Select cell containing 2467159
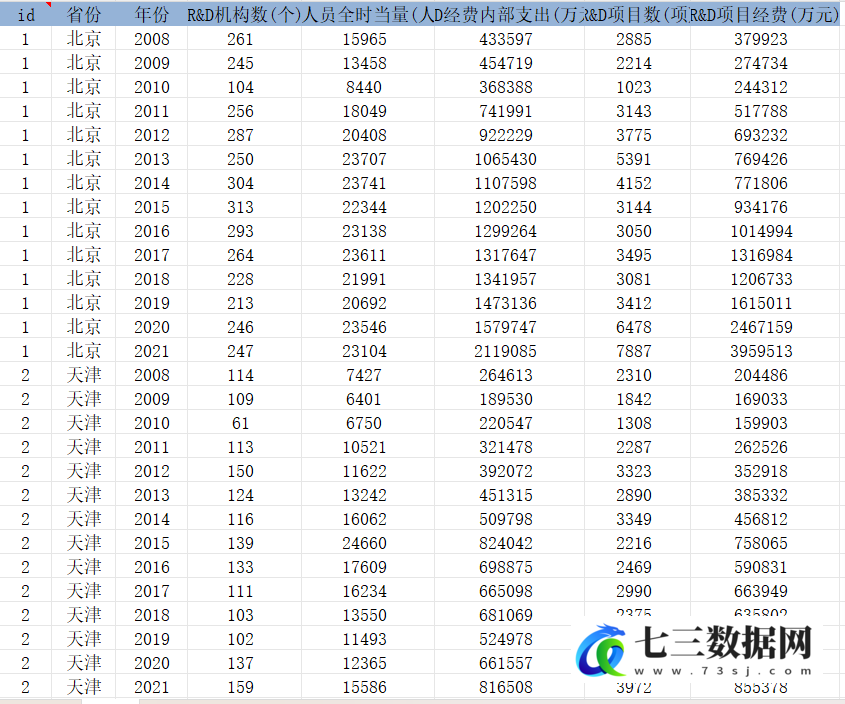The image size is (845, 704). (765, 327)
